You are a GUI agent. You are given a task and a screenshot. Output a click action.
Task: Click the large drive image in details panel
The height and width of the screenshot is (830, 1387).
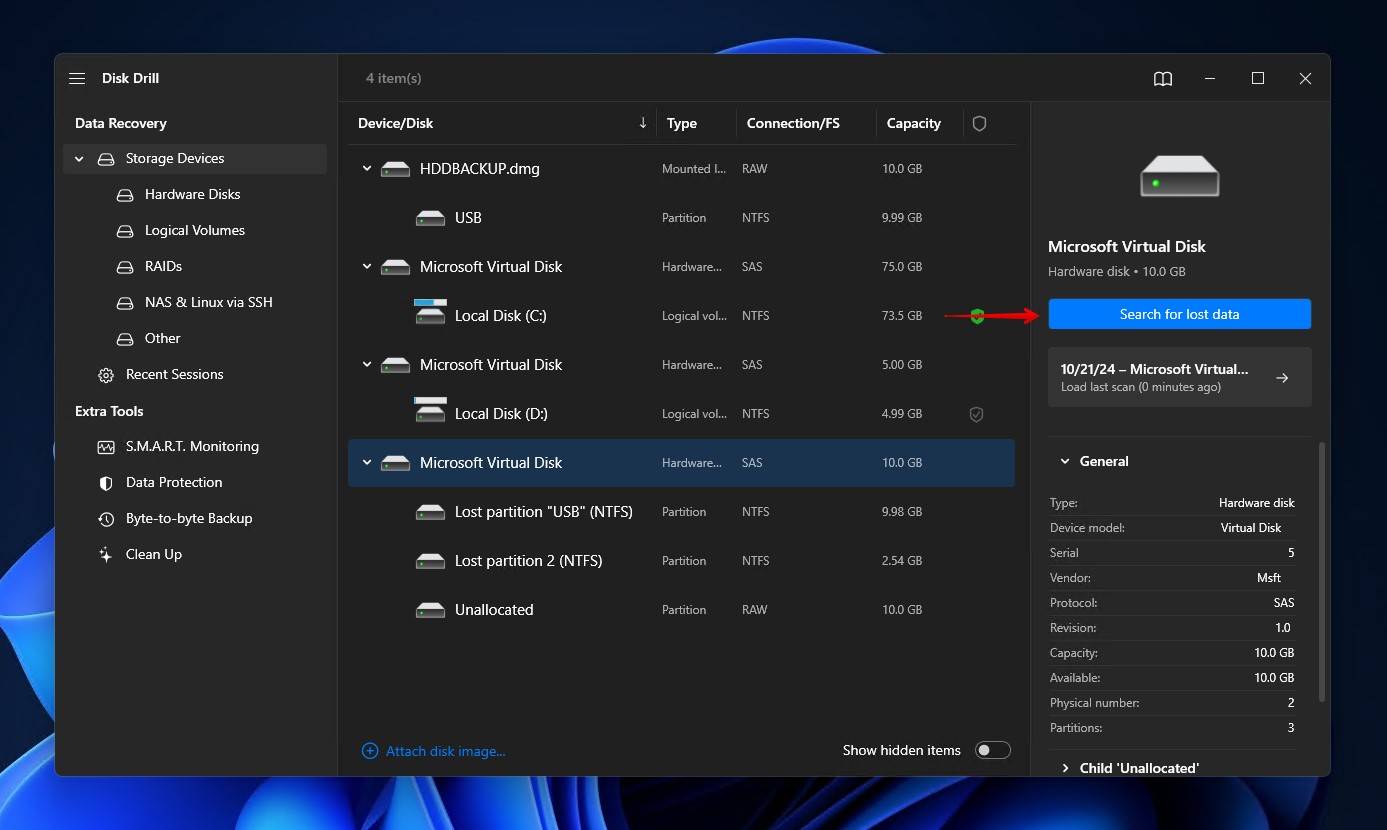pyautogui.click(x=1180, y=177)
